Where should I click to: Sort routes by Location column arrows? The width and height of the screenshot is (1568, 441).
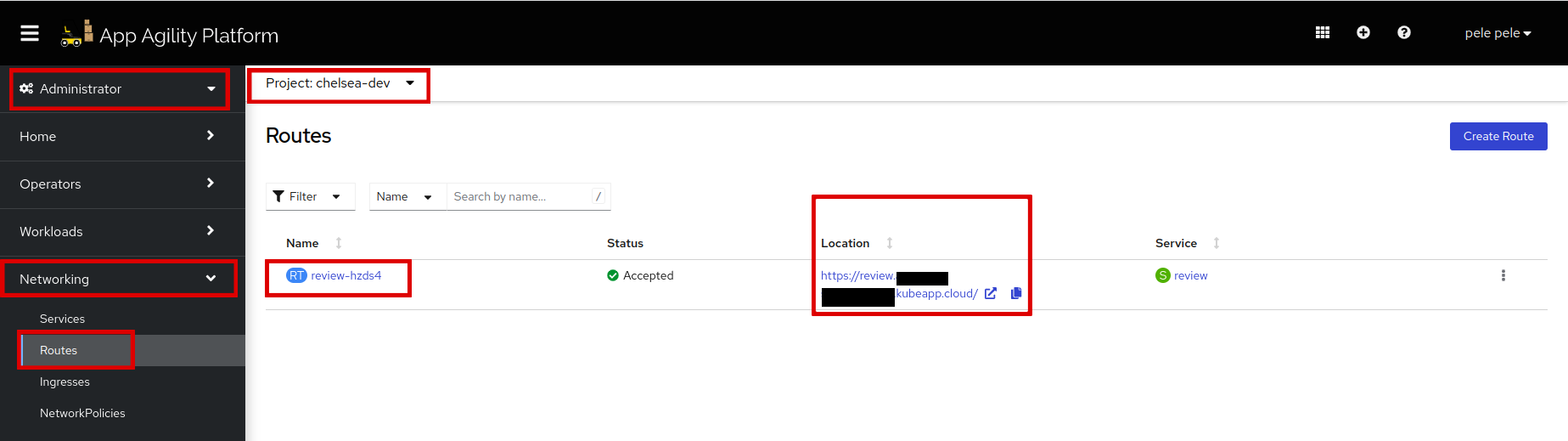tap(889, 243)
